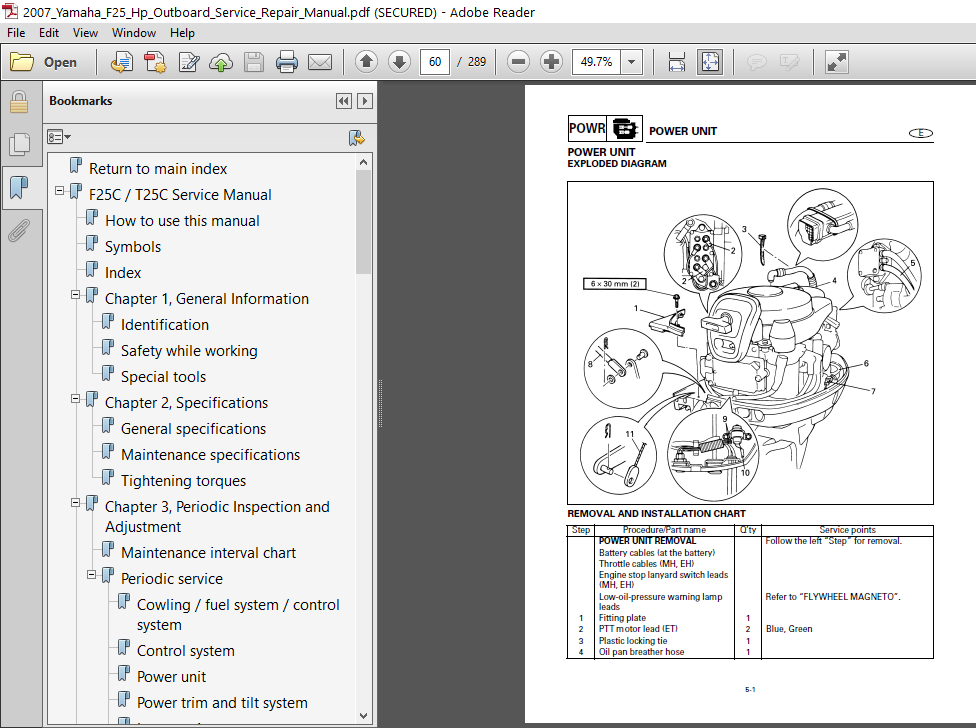Open the page thumbnails panel icon

click(19, 145)
